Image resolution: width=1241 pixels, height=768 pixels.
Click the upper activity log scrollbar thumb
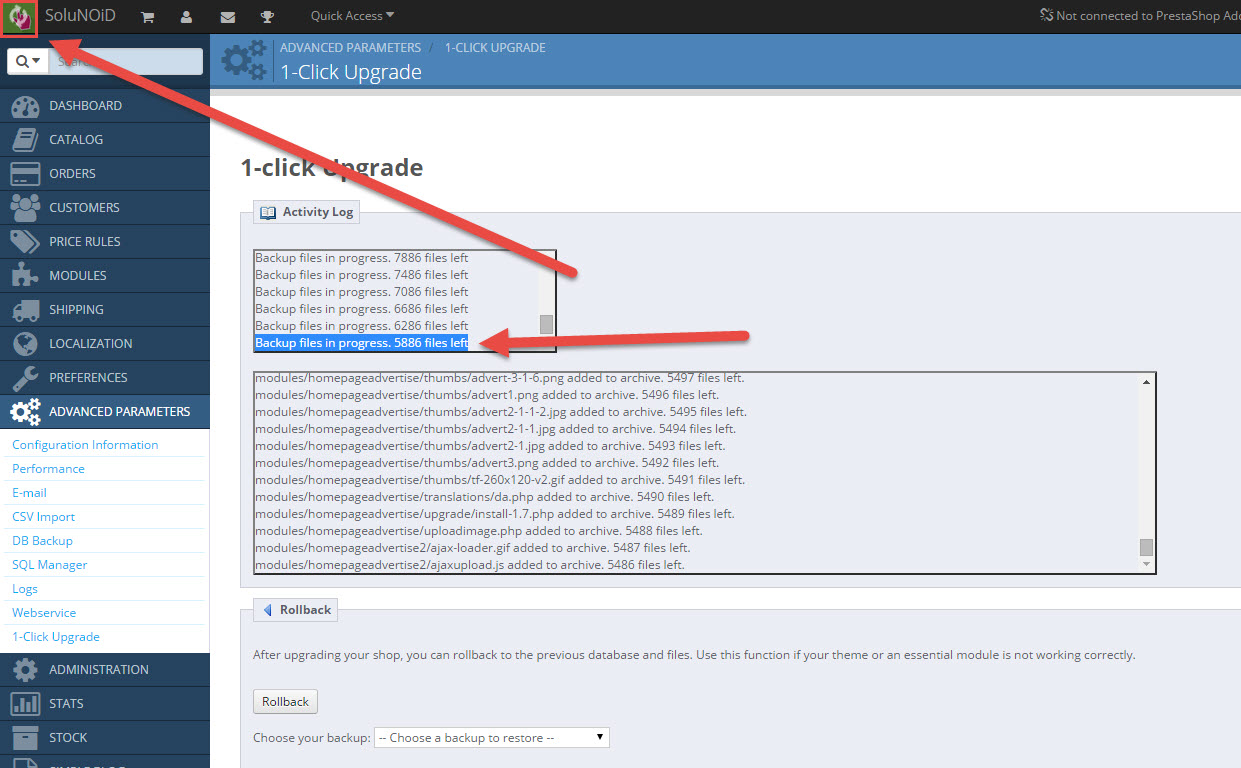(546, 324)
